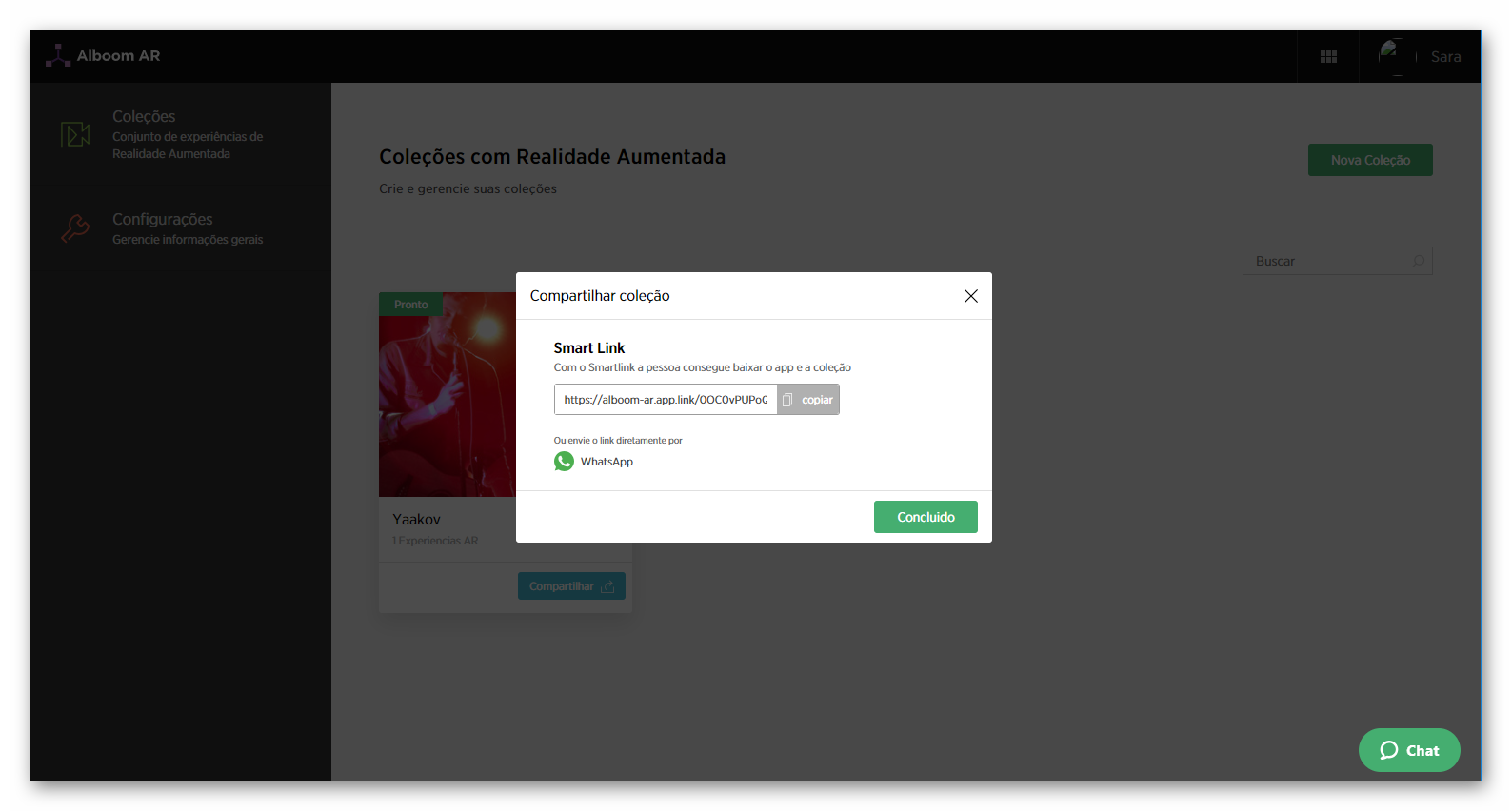Click the copy icon beside smart link

[x=787, y=400]
